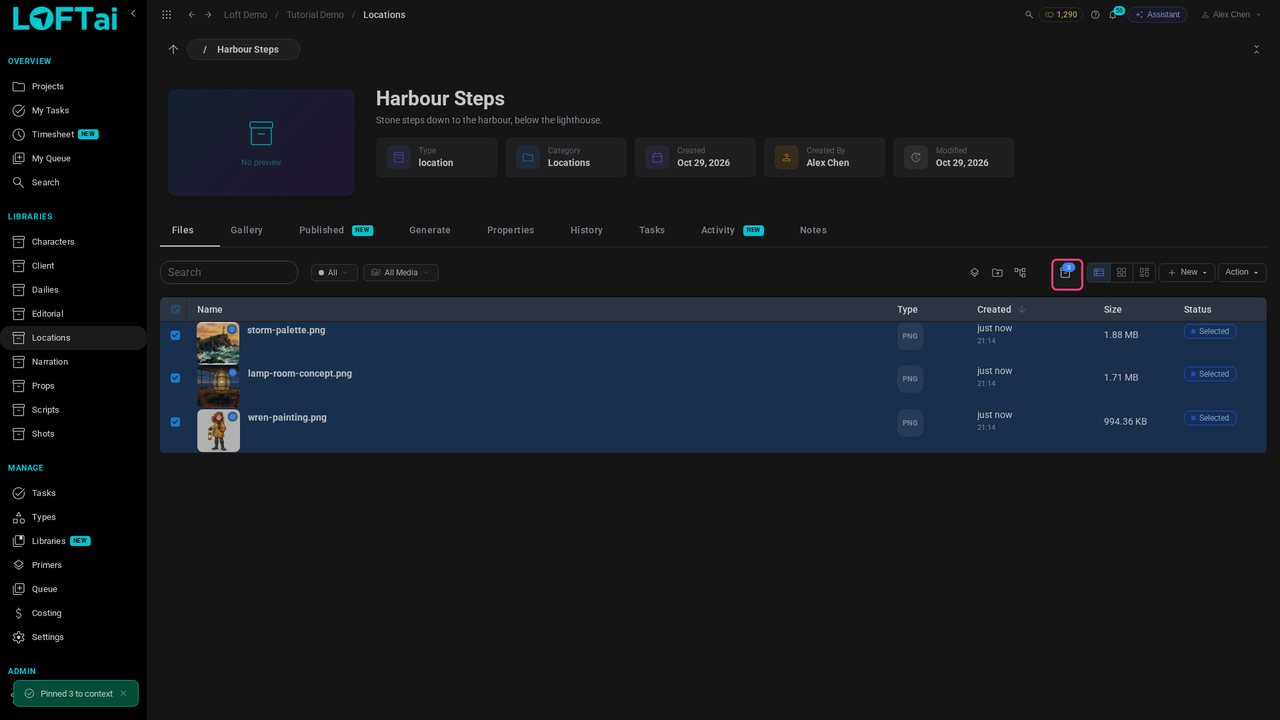Viewport: 1280px width, 720px height.
Task: Click the search magnifier in top bar
Action: [x=1029, y=15]
